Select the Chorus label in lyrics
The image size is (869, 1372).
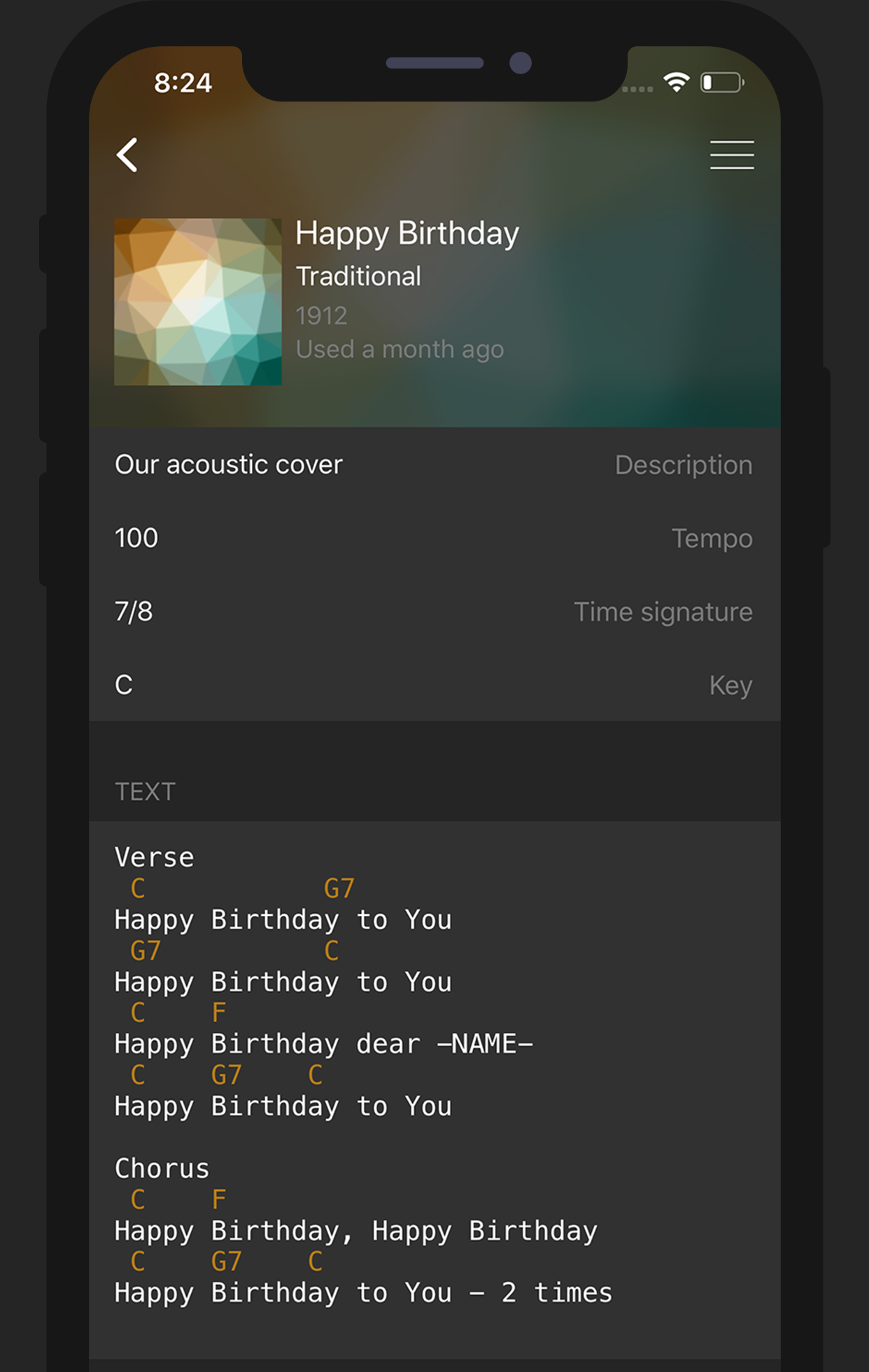click(162, 1168)
